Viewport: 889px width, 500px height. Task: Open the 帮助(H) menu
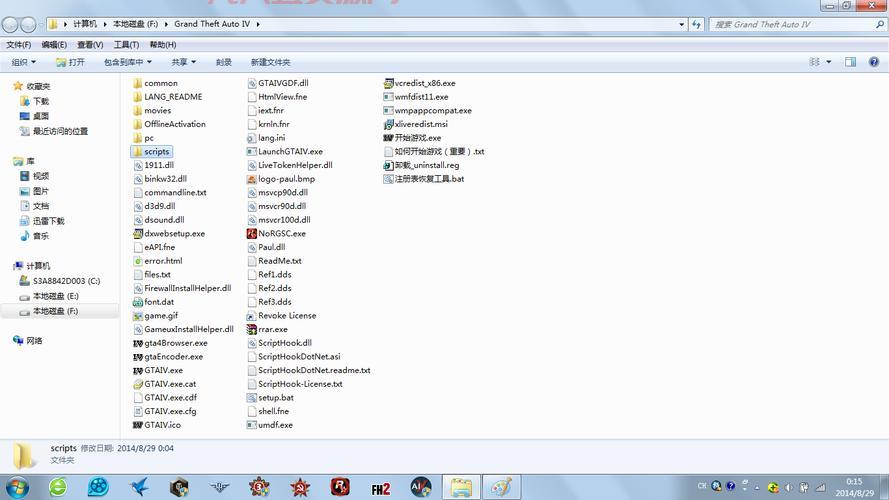pyautogui.click(x=163, y=45)
